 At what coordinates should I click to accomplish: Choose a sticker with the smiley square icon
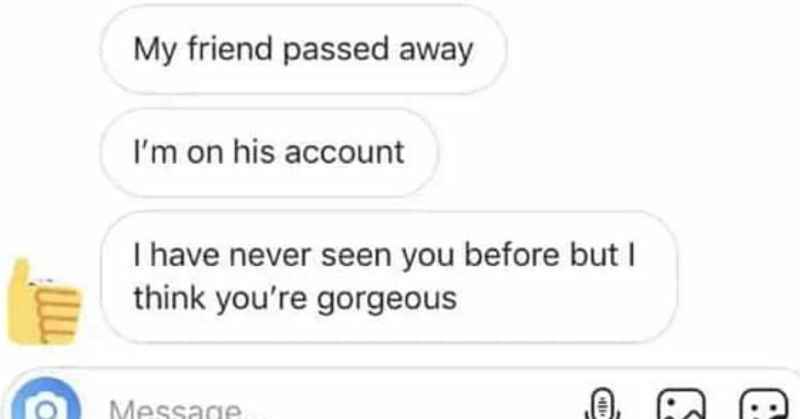(x=764, y=404)
